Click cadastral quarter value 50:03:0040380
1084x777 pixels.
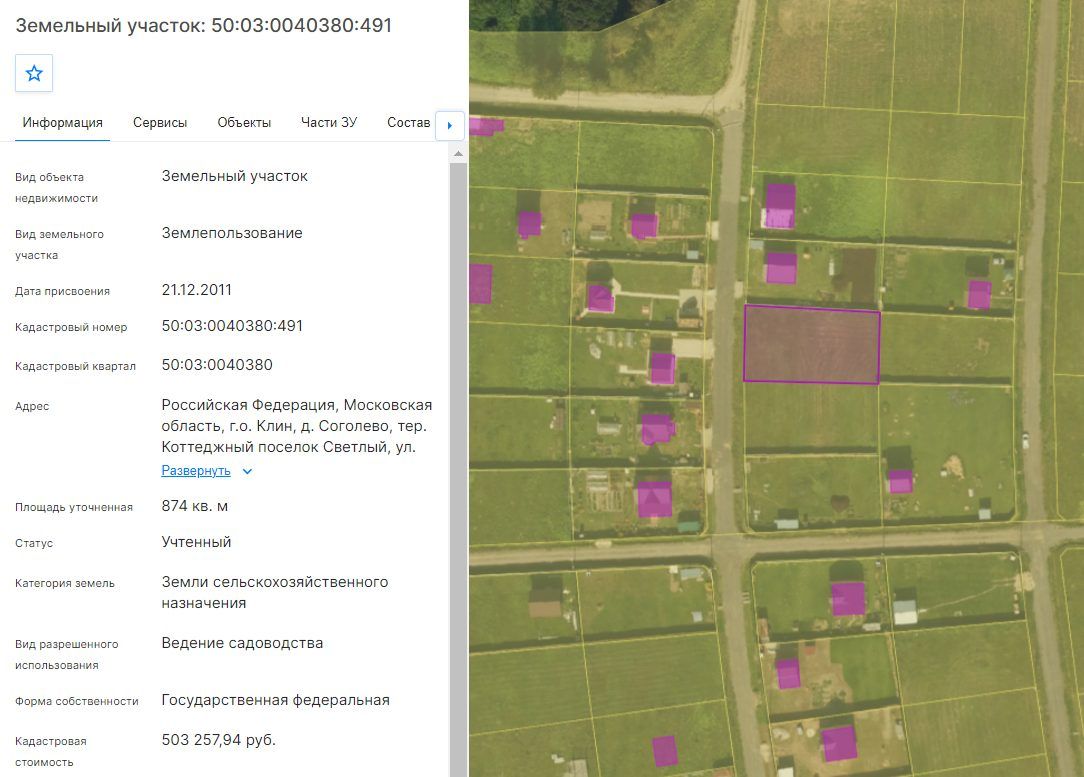(x=217, y=365)
